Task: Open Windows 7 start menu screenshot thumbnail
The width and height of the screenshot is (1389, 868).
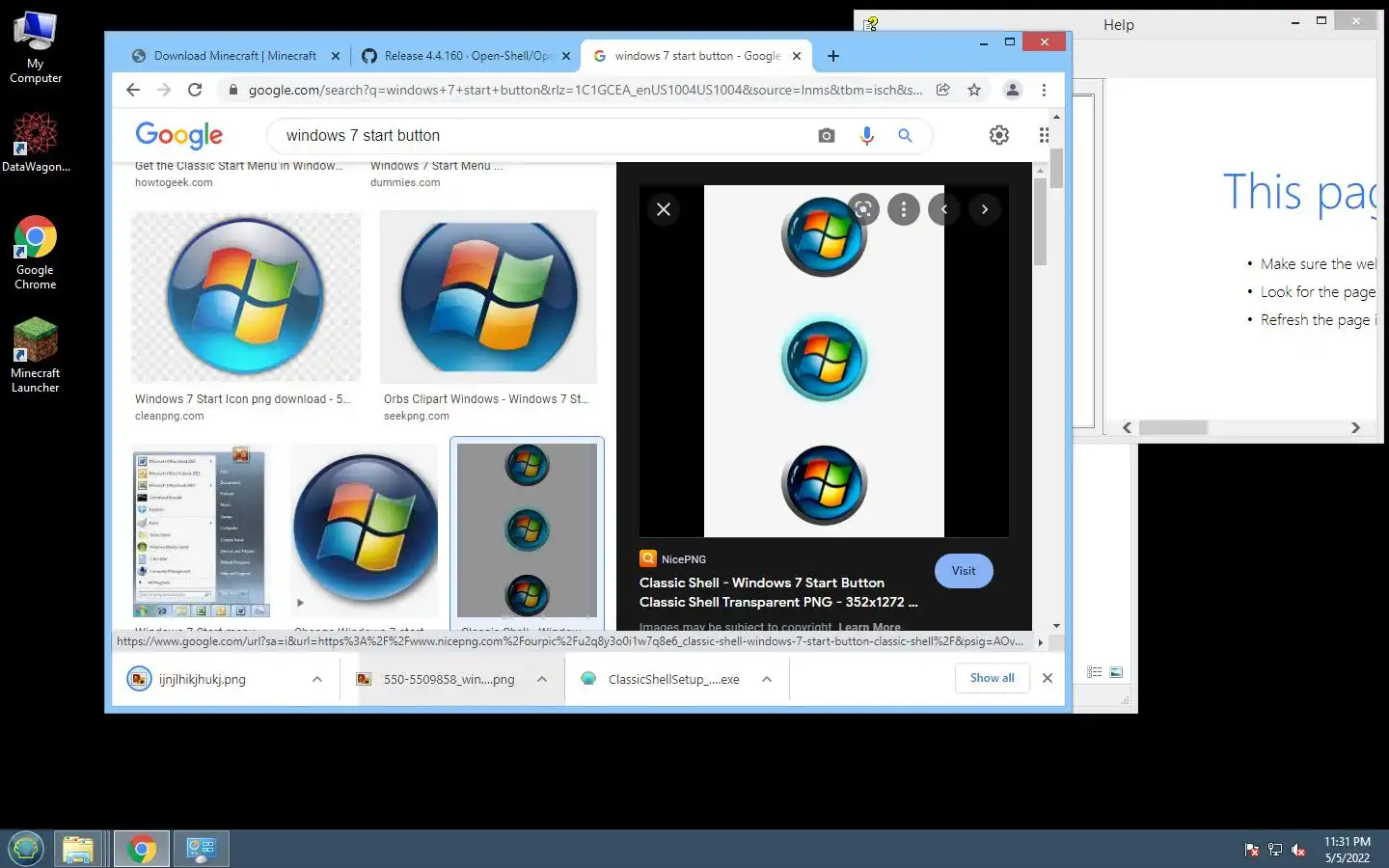Action: (202, 530)
